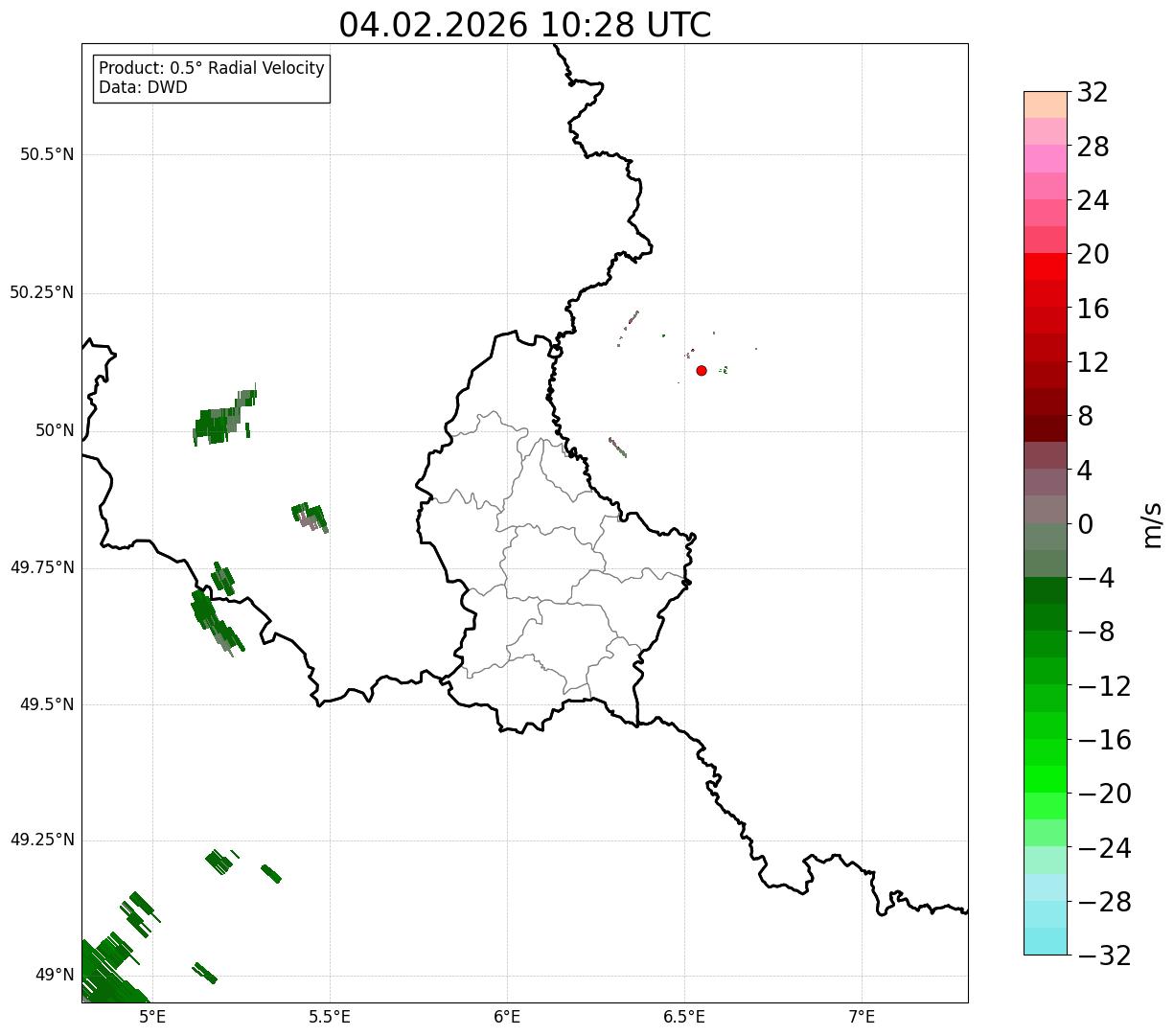The image size is (1174, 1036).
Task: Click the 50.25°N latitude label
Action: pyautogui.click(x=42, y=293)
